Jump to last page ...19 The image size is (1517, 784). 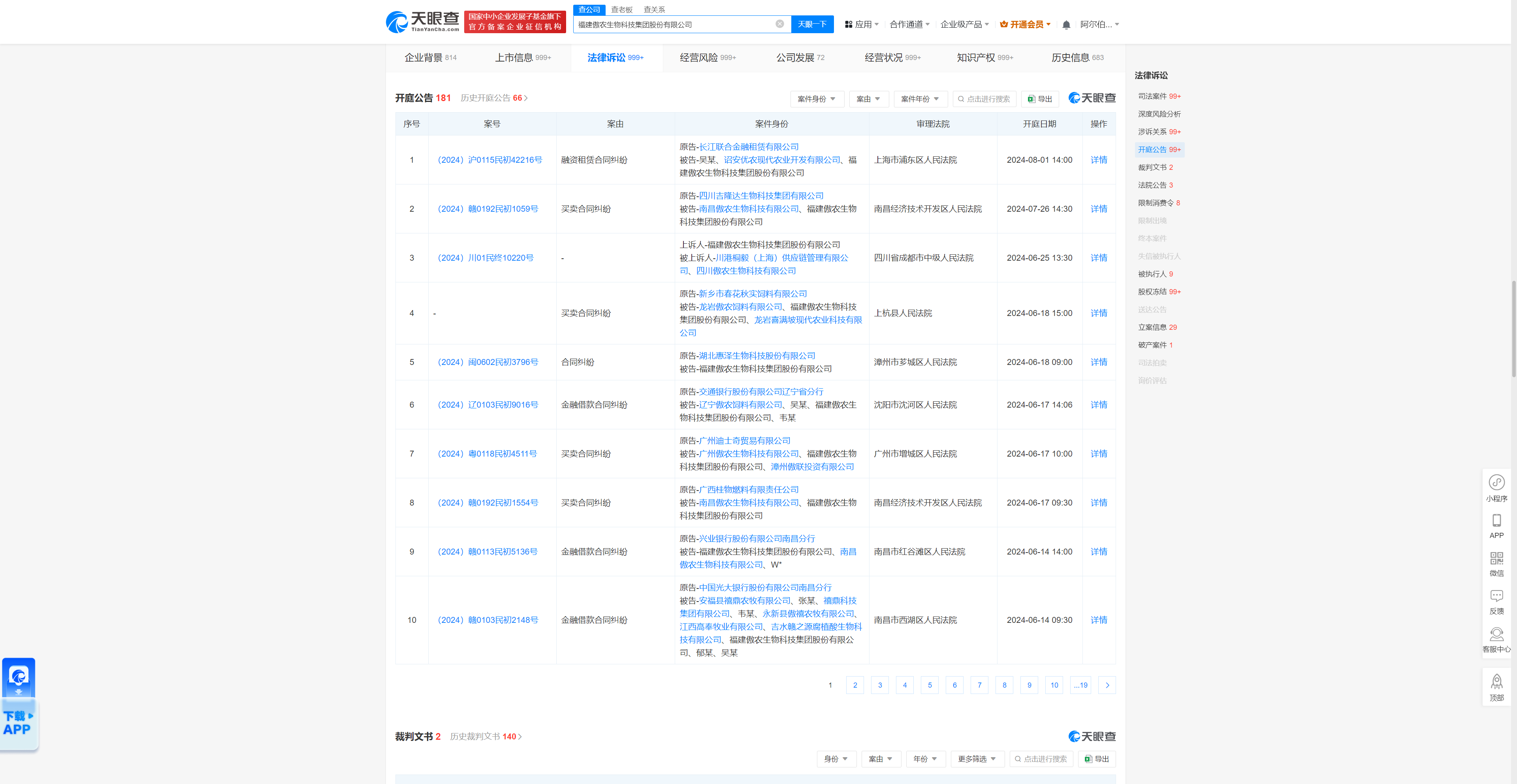point(1080,685)
